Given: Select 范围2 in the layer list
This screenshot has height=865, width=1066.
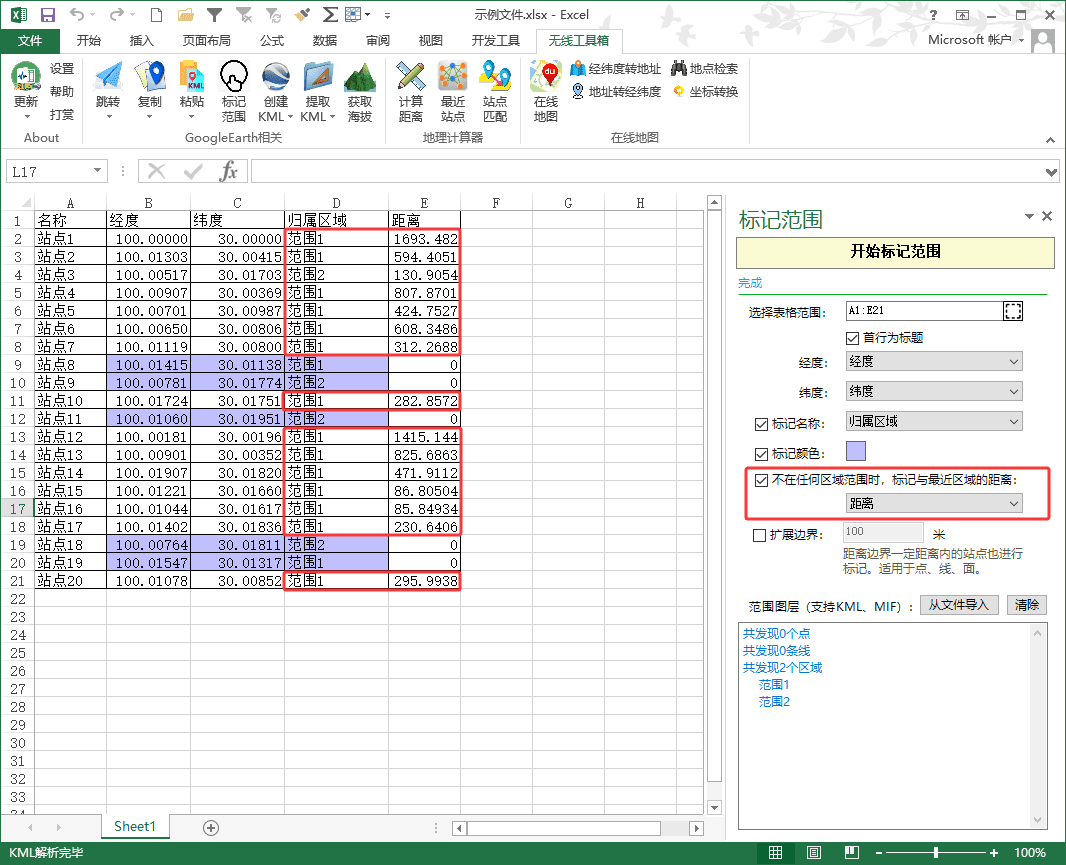Looking at the screenshot, I should point(774,702).
